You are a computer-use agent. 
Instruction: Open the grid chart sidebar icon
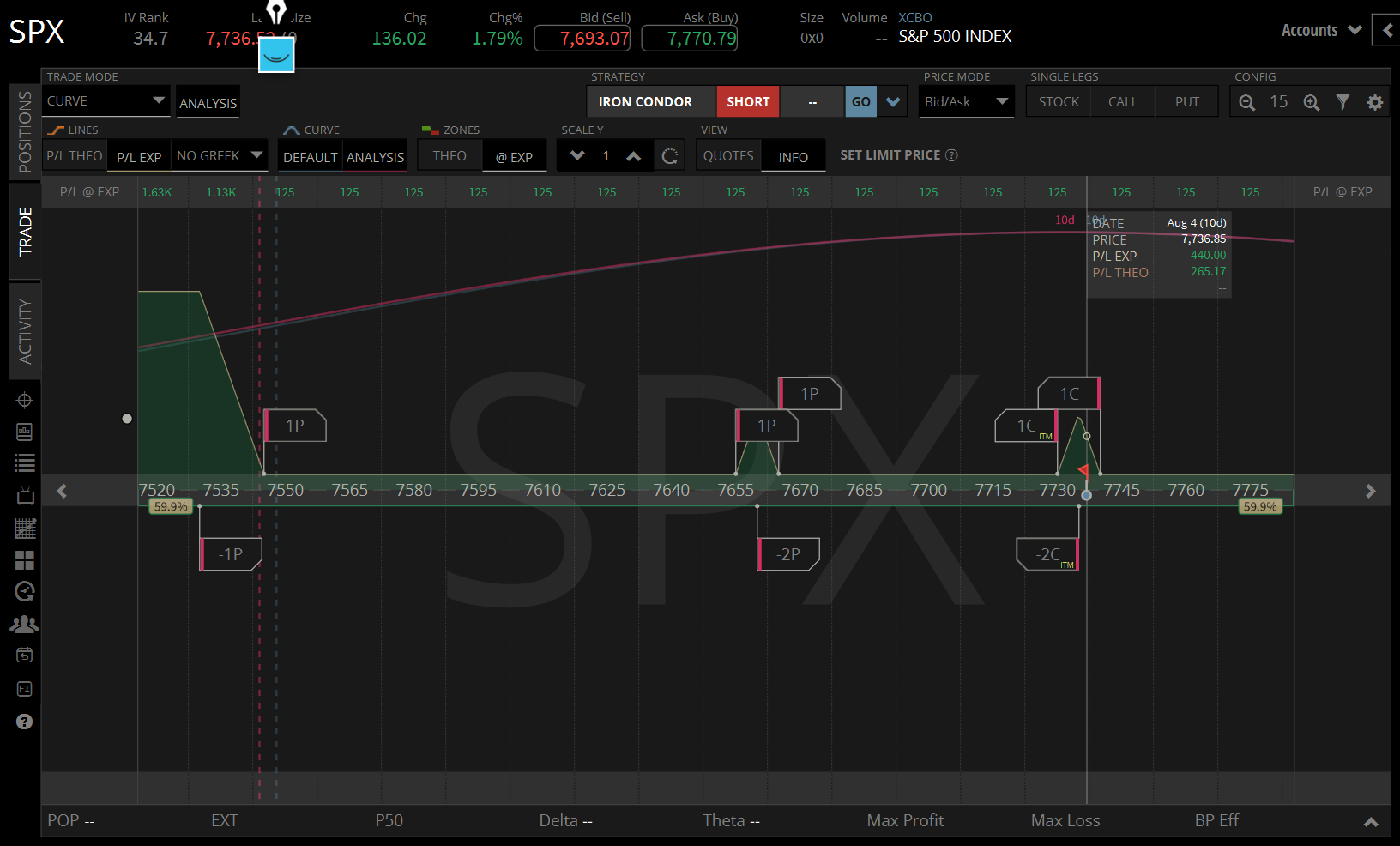25,529
